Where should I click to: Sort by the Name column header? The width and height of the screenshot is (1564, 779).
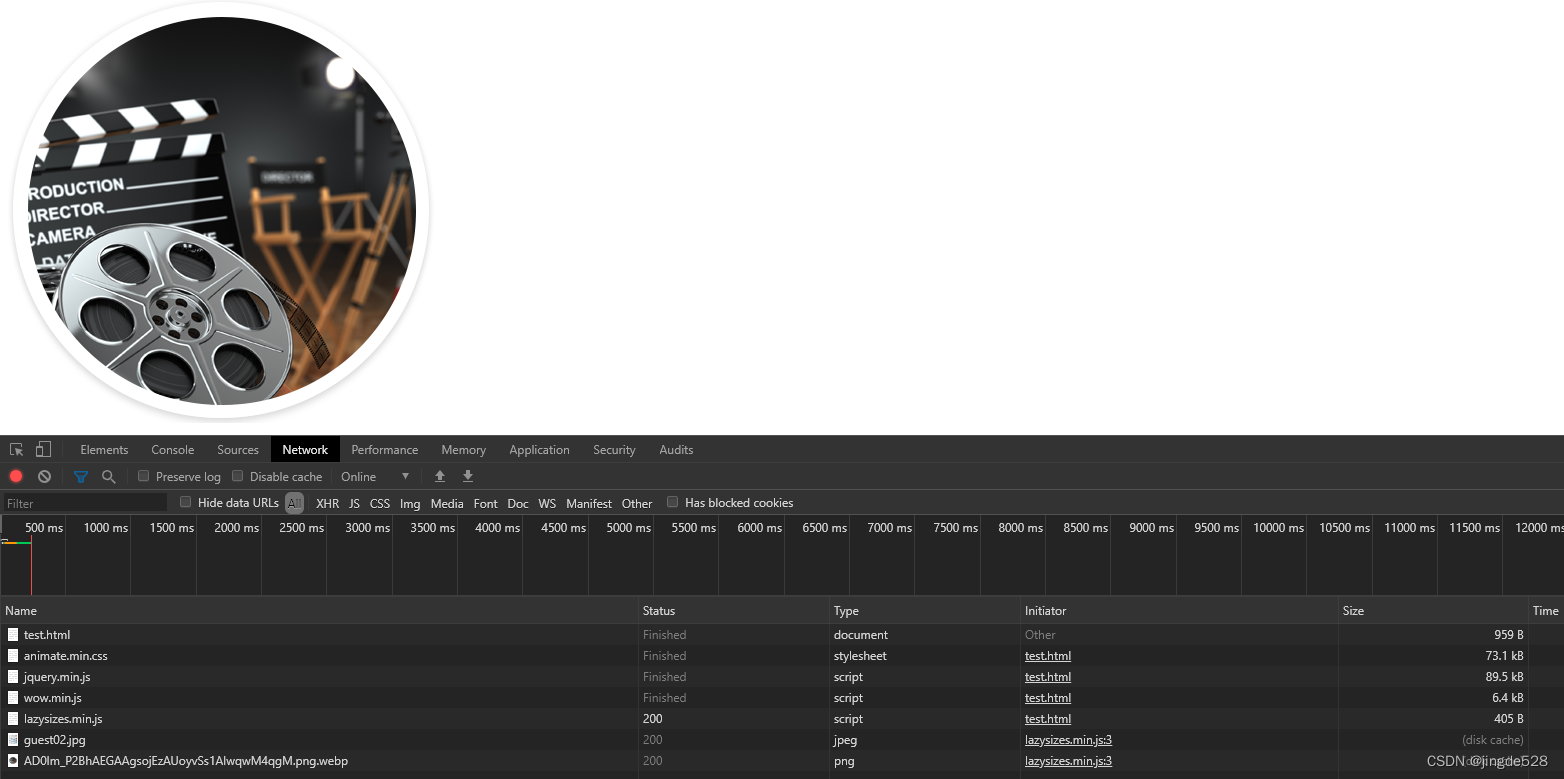click(319, 610)
